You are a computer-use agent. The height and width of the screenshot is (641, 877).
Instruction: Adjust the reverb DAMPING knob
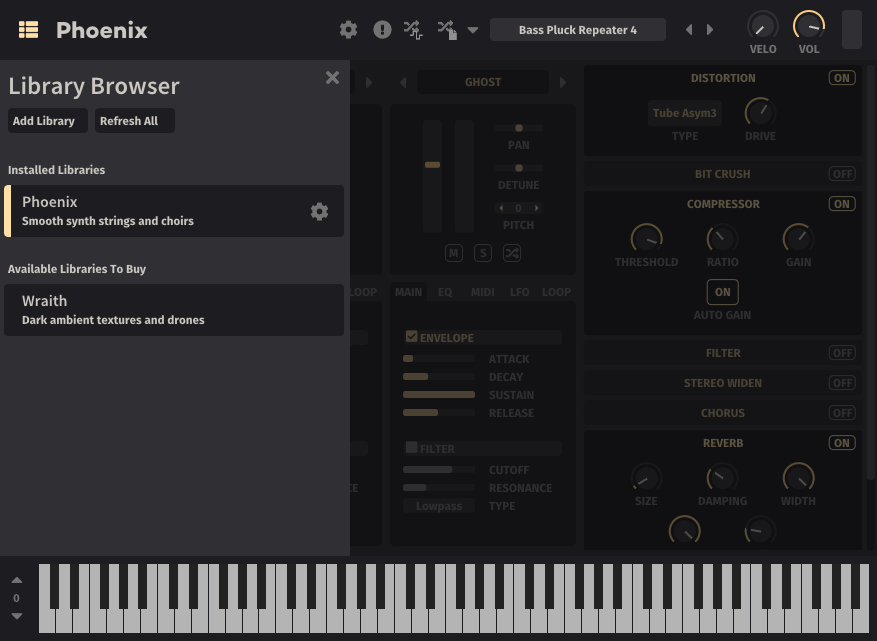click(x=722, y=478)
